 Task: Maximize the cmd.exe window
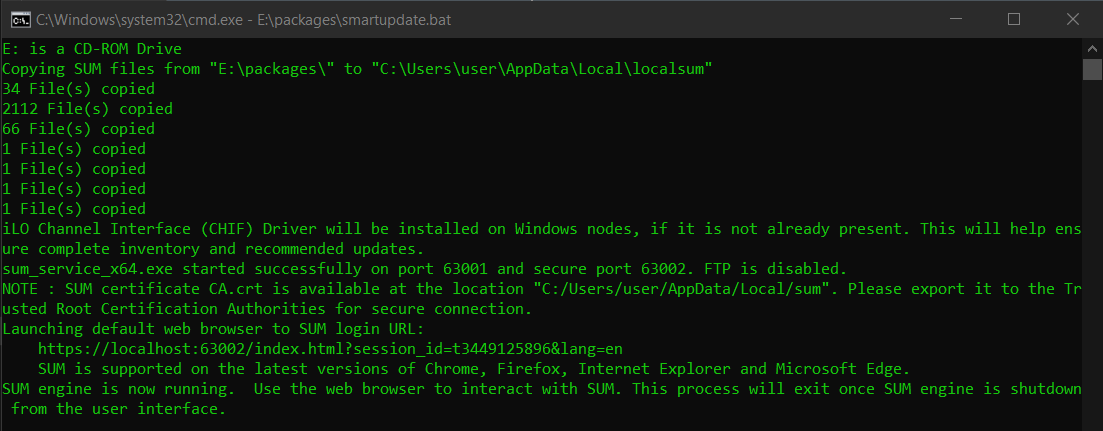[1014, 19]
